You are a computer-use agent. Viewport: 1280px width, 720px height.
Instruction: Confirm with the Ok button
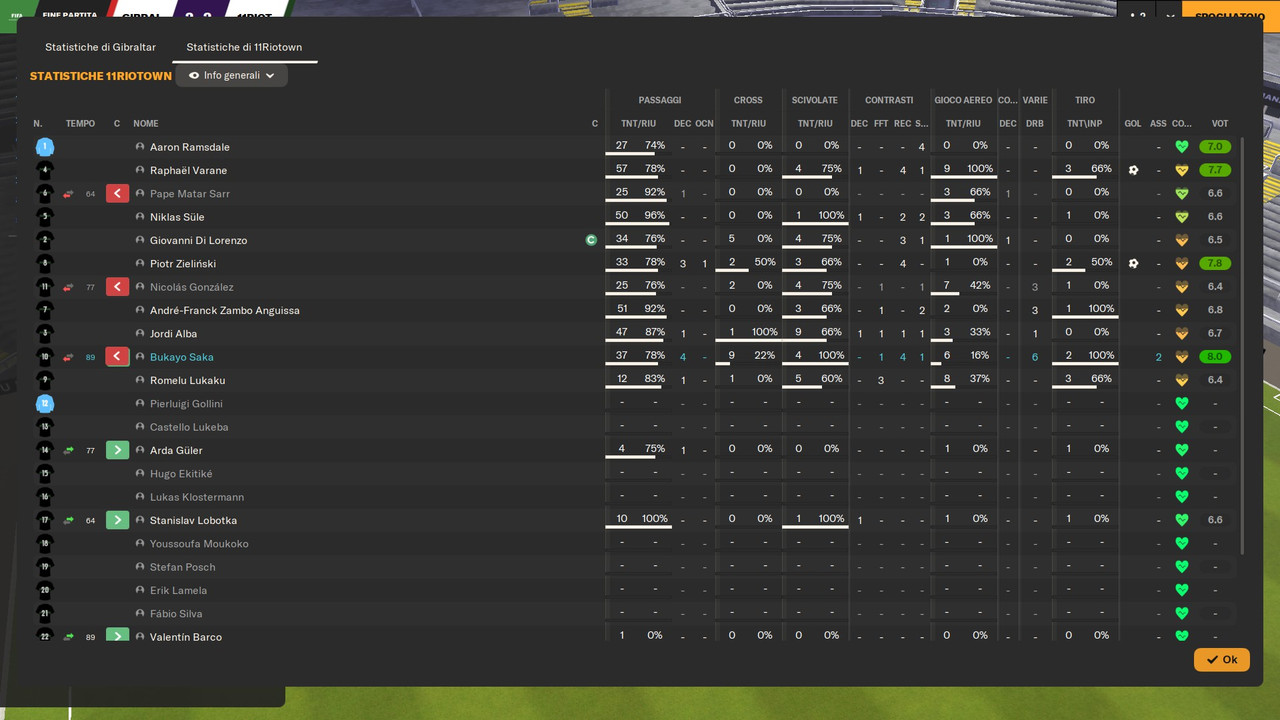pyautogui.click(x=1221, y=660)
